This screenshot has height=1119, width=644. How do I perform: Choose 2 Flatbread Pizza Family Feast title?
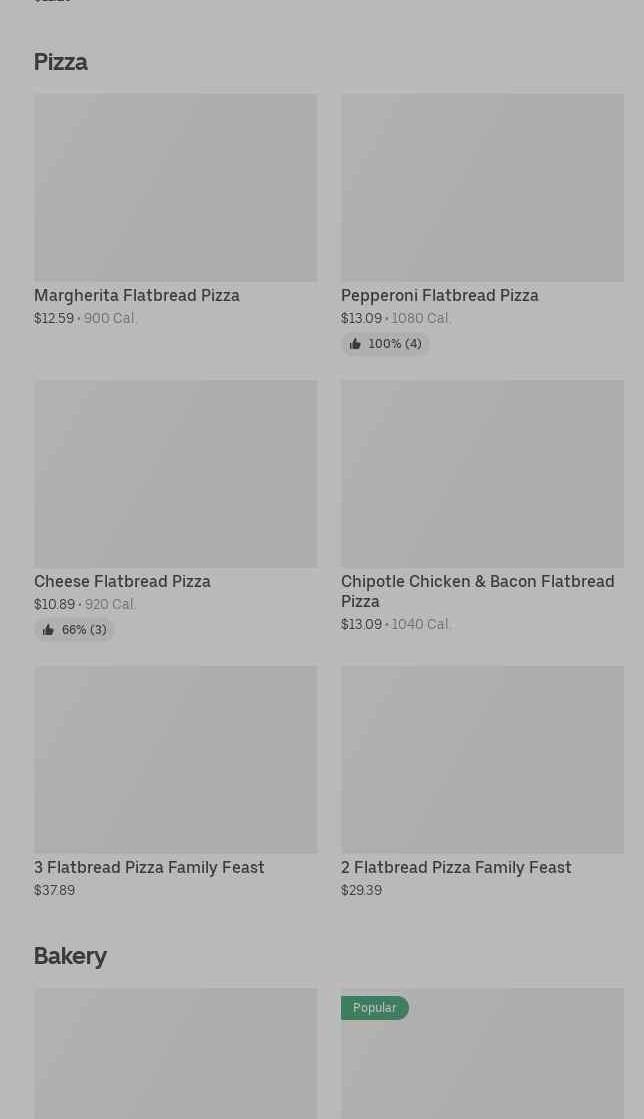click(456, 868)
